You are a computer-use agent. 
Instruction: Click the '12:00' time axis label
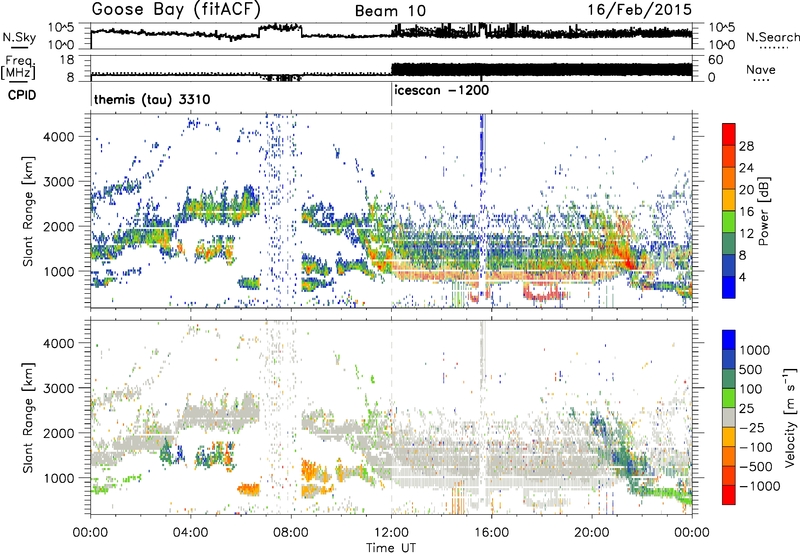391,533
